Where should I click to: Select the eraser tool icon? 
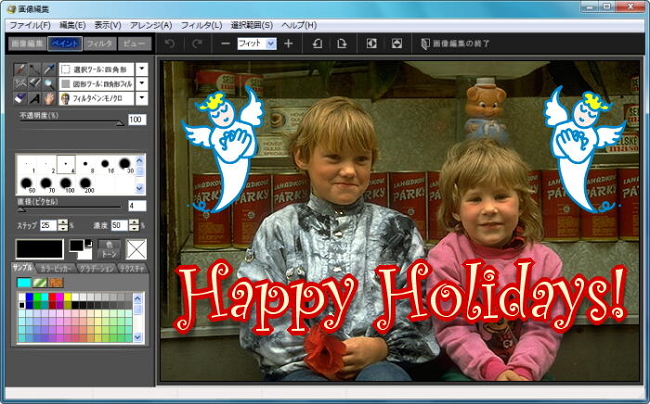[x=20, y=99]
